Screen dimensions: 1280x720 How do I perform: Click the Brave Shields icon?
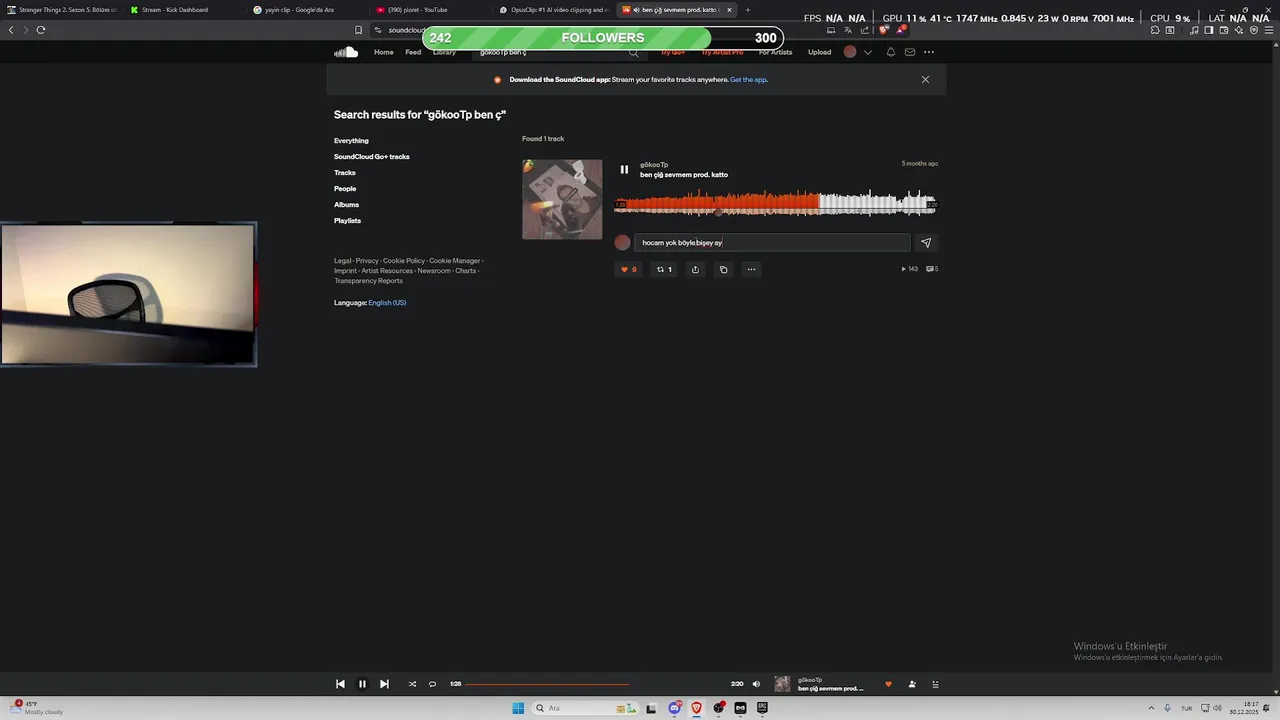coord(883,30)
